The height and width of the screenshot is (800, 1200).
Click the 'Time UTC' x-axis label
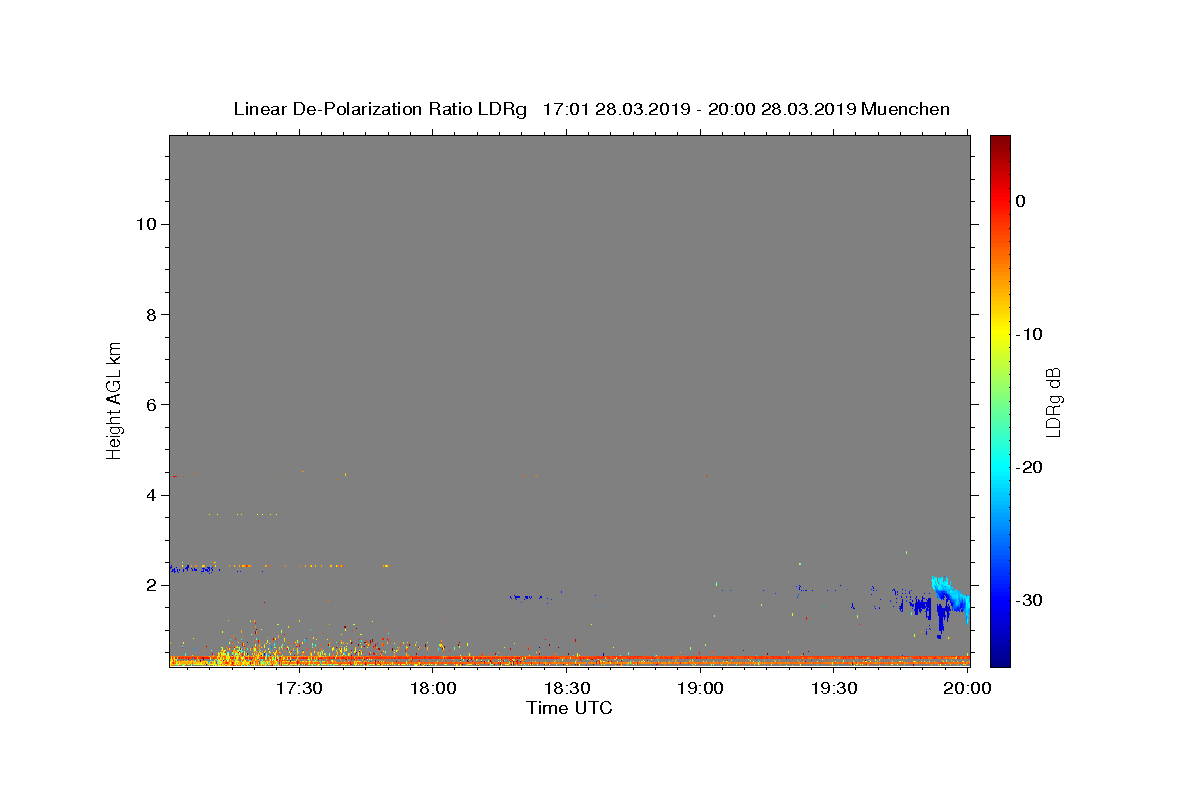pos(569,708)
